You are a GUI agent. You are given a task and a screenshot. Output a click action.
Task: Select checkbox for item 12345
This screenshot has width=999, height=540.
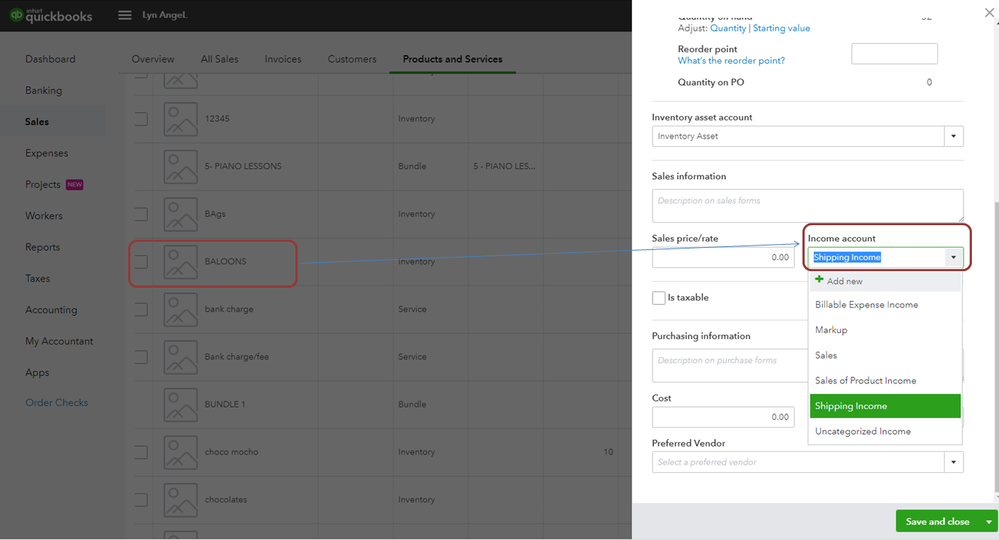click(141, 119)
